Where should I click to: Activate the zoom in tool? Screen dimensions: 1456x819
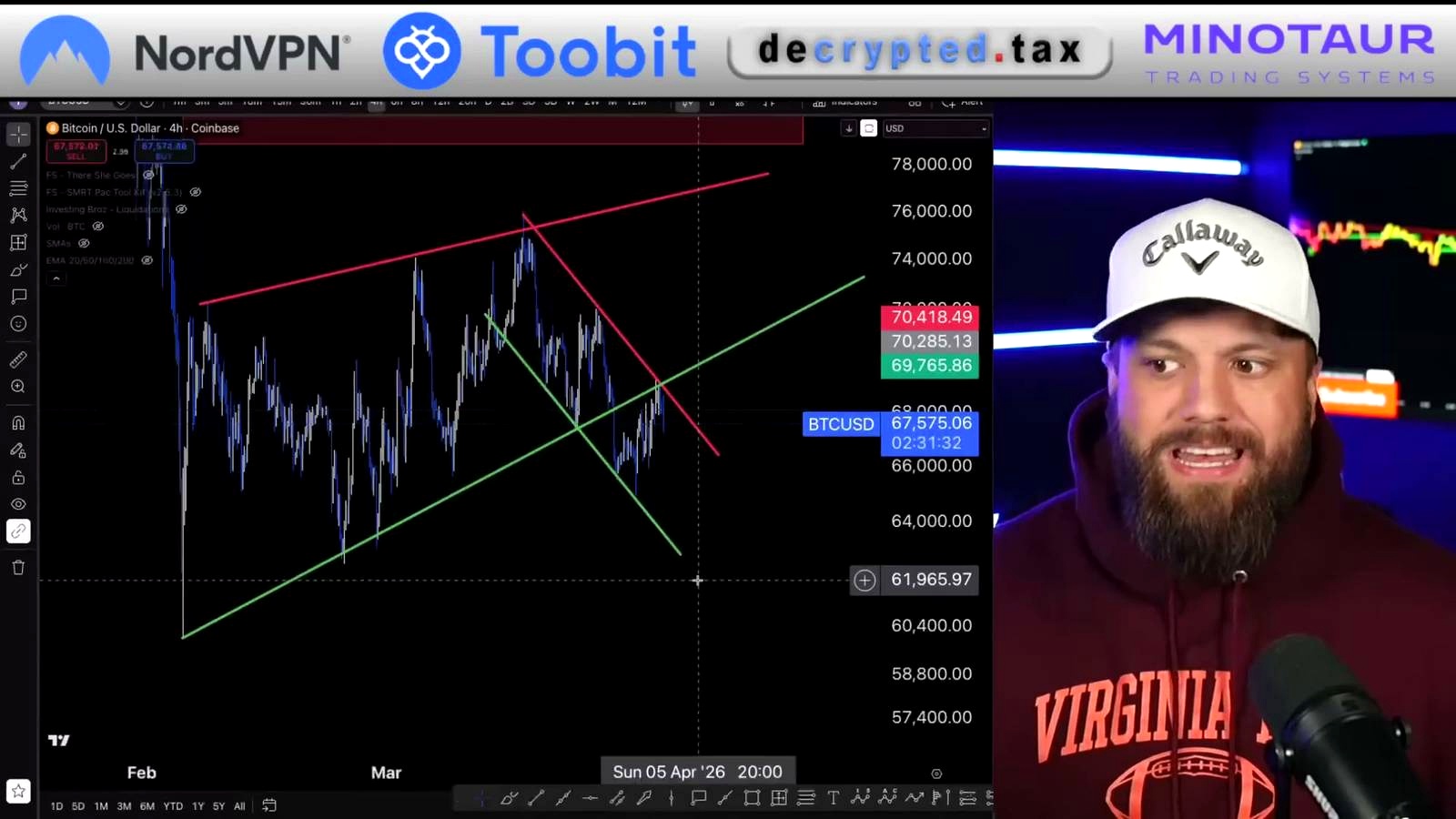pyautogui.click(x=18, y=387)
